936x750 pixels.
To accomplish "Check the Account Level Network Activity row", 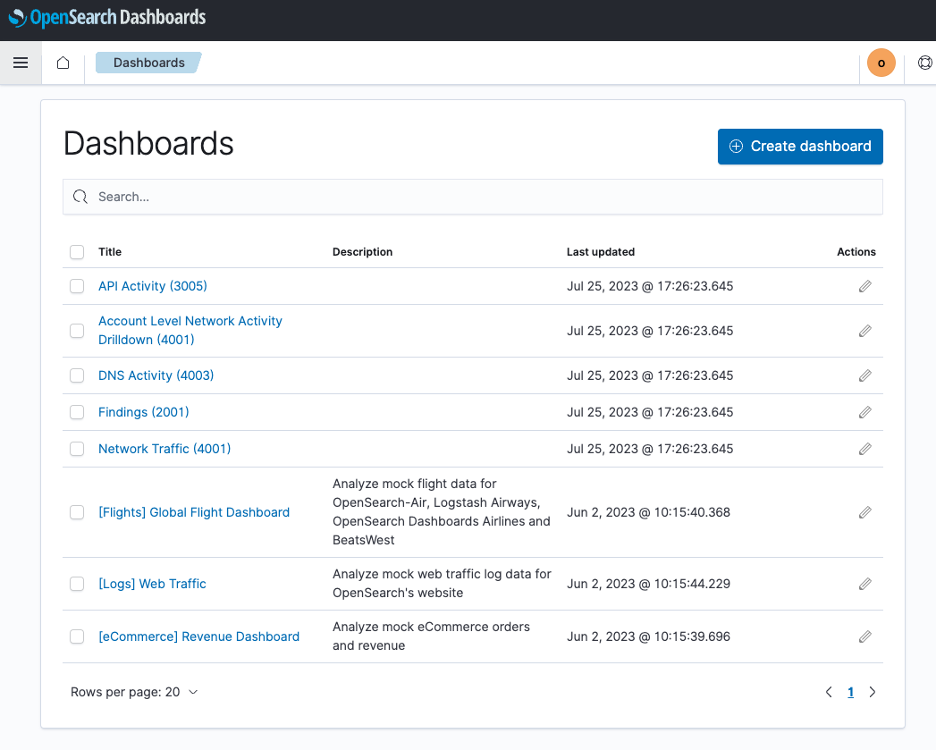I will 77,331.
